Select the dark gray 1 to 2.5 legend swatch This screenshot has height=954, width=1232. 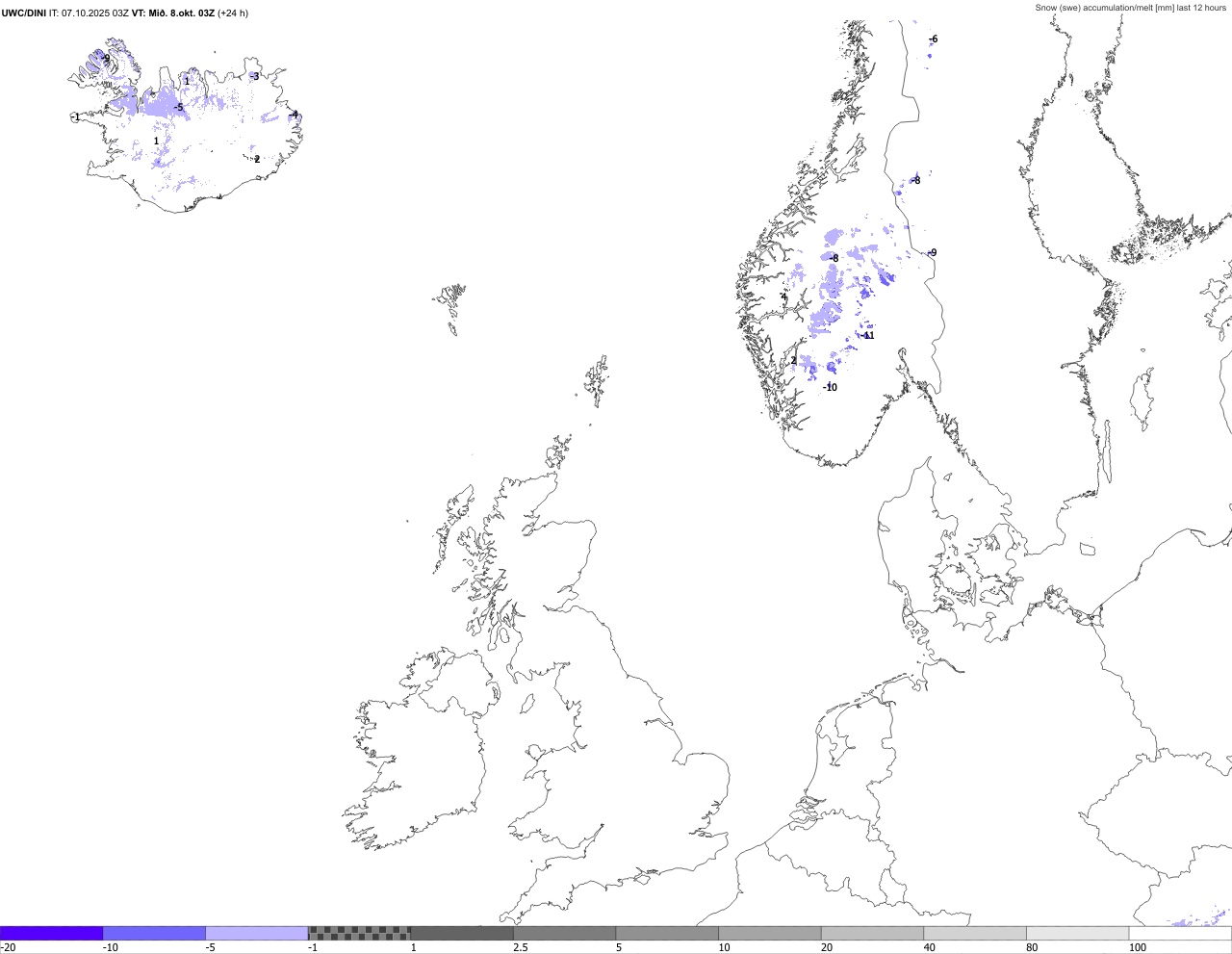[x=462, y=933]
